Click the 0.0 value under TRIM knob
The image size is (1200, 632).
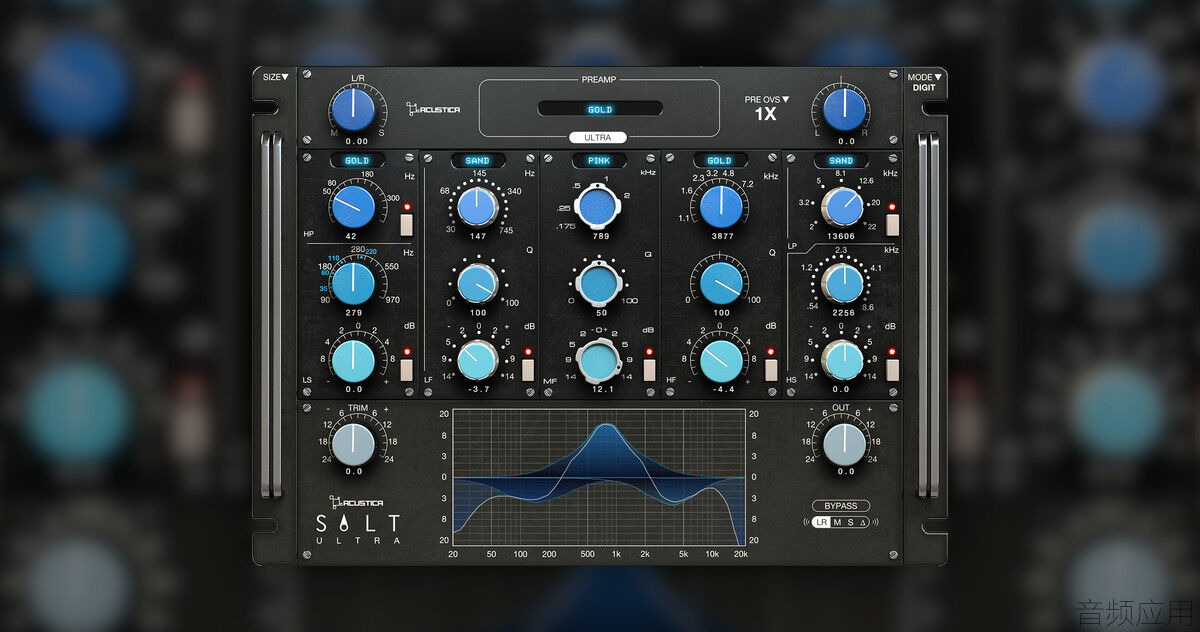pyautogui.click(x=353, y=471)
